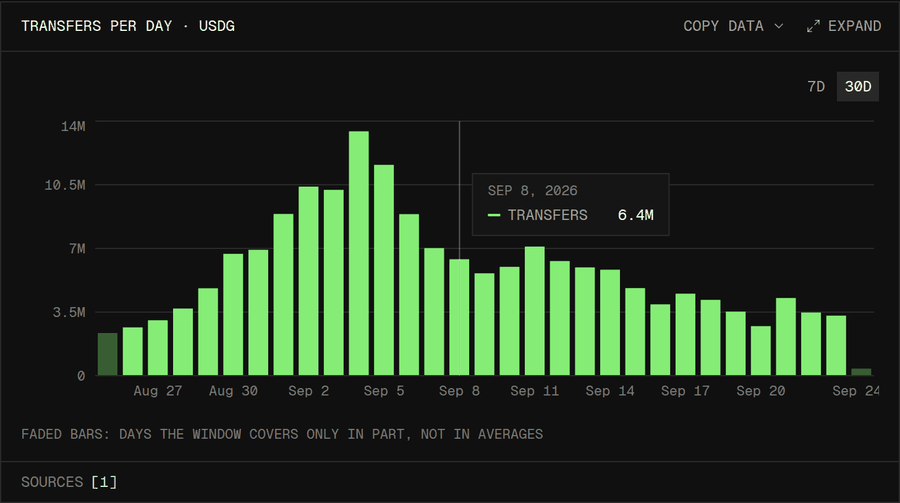Expand the chart to full view

pyautogui.click(x=844, y=26)
